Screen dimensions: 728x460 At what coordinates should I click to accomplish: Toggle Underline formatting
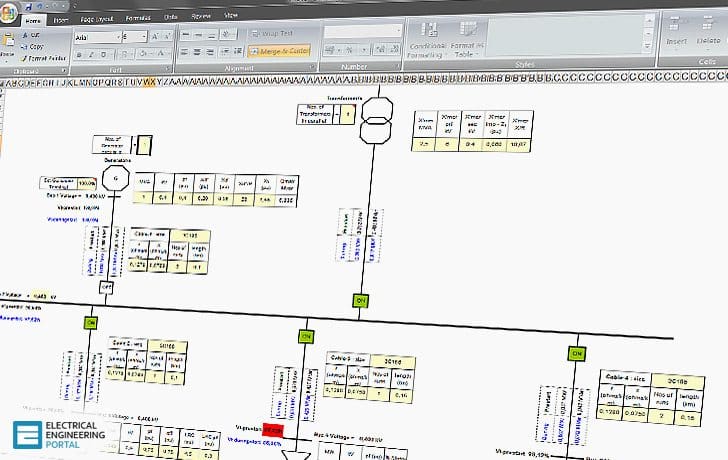[103, 55]
